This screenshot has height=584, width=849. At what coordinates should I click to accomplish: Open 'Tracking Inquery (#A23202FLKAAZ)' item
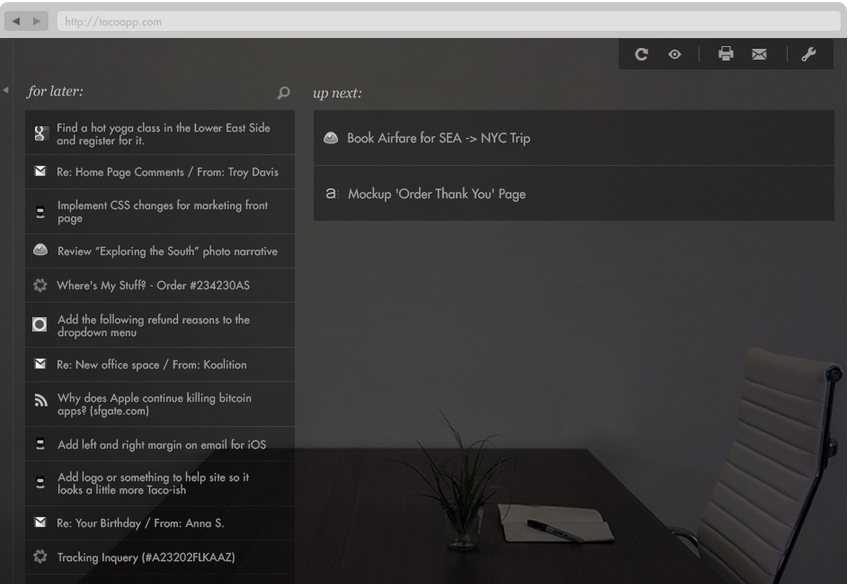pyautogui.click(x=160, y=557)
